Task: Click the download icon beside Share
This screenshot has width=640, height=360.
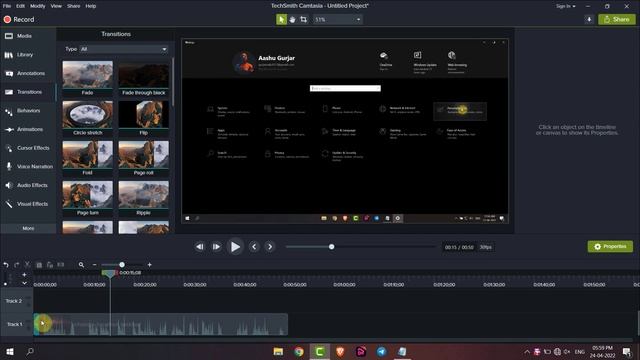Action: point(589,19)
